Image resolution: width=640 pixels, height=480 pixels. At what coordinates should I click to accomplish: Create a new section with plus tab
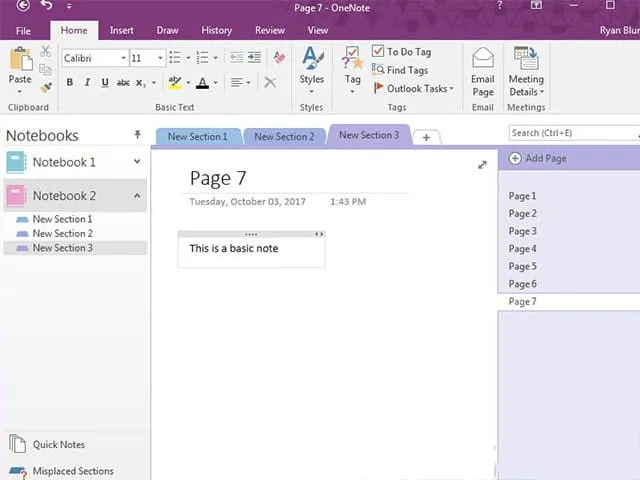click(426, 138)
